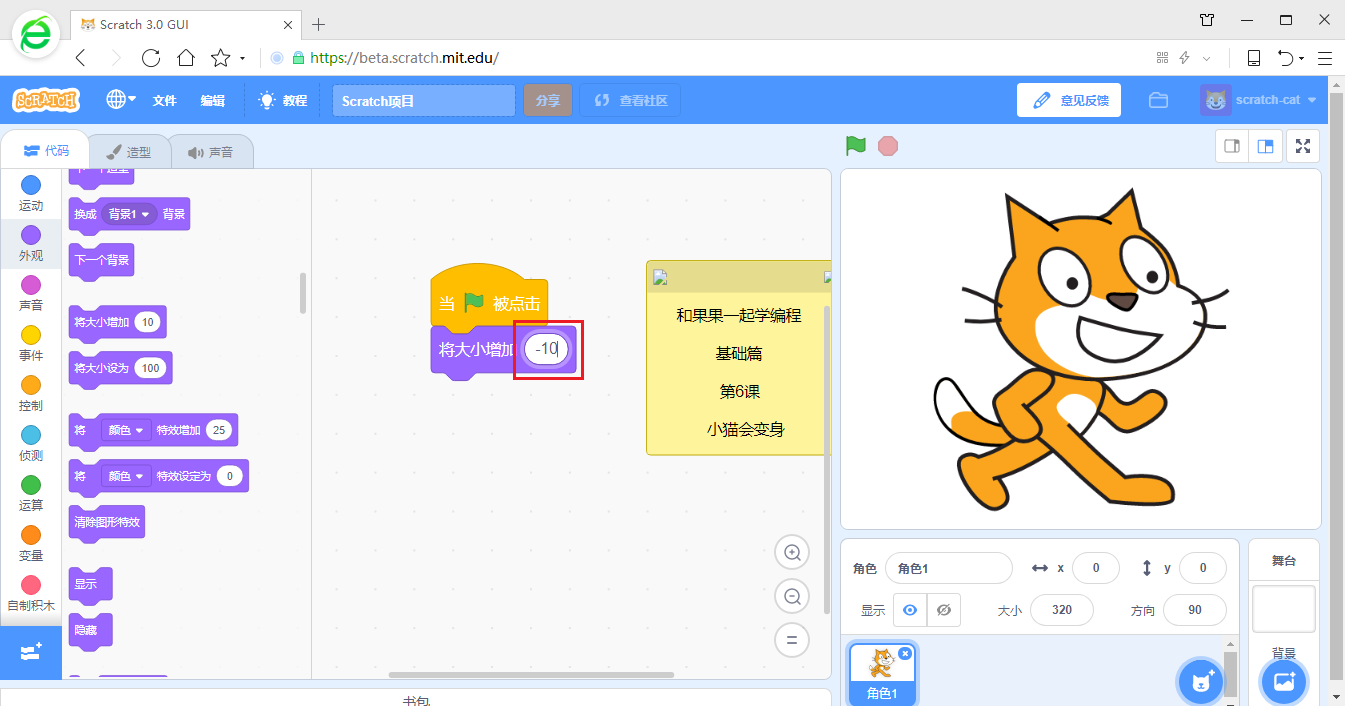
Task: Select the 事件 events category
Action: pos(31,344)
